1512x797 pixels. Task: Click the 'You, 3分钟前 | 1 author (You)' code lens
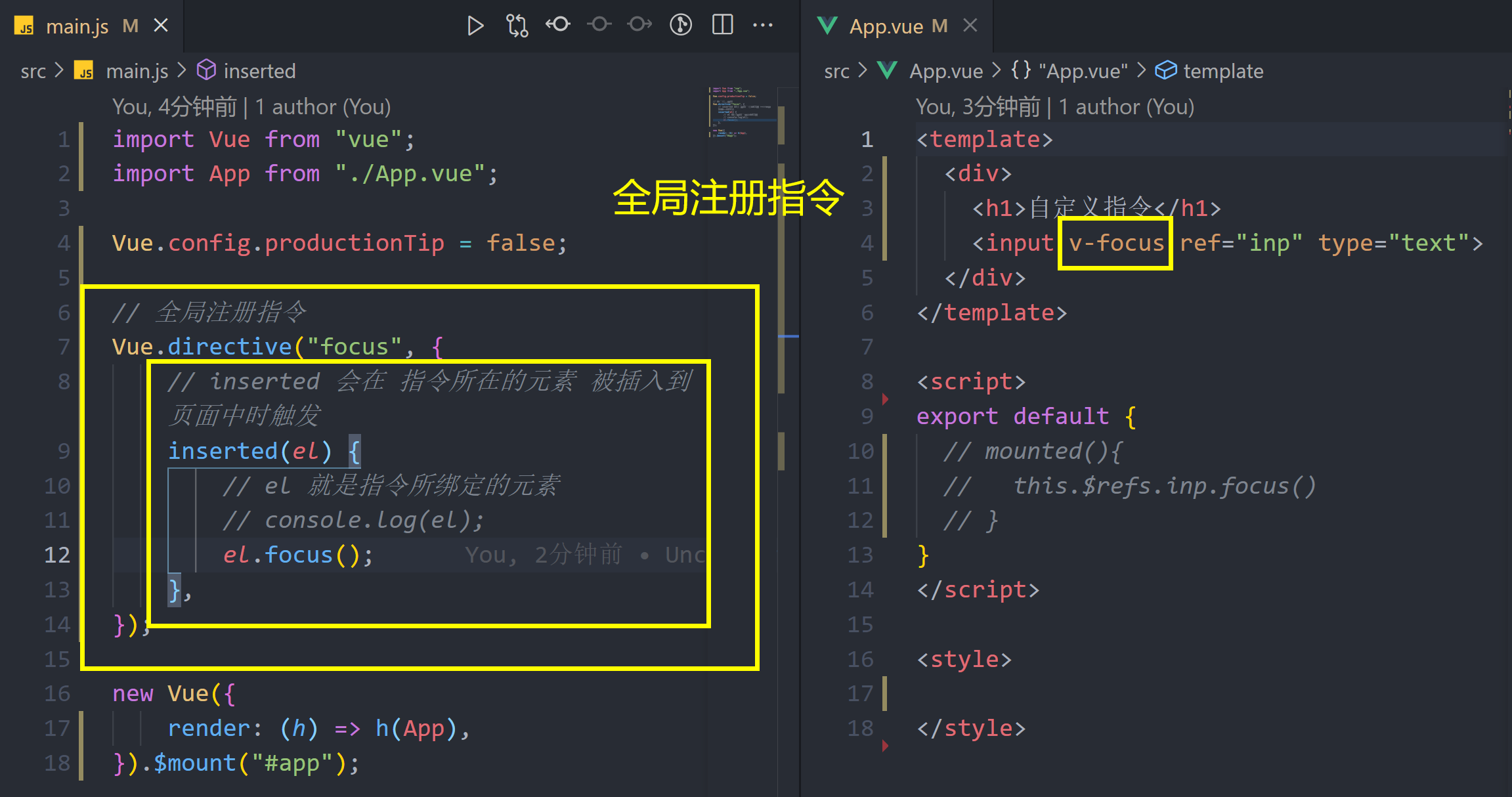tap(1055, 107)
